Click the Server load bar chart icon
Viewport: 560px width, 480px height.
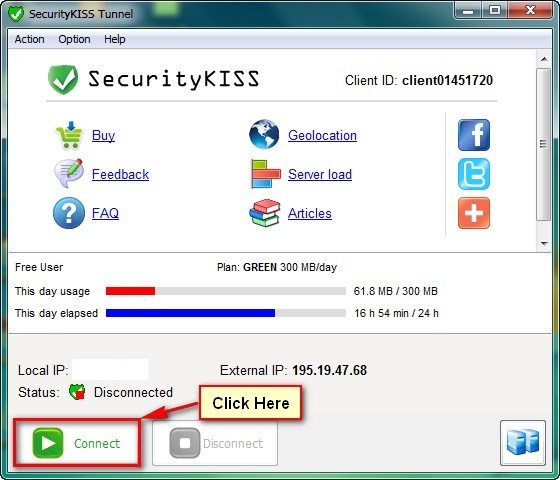point(265,174)
